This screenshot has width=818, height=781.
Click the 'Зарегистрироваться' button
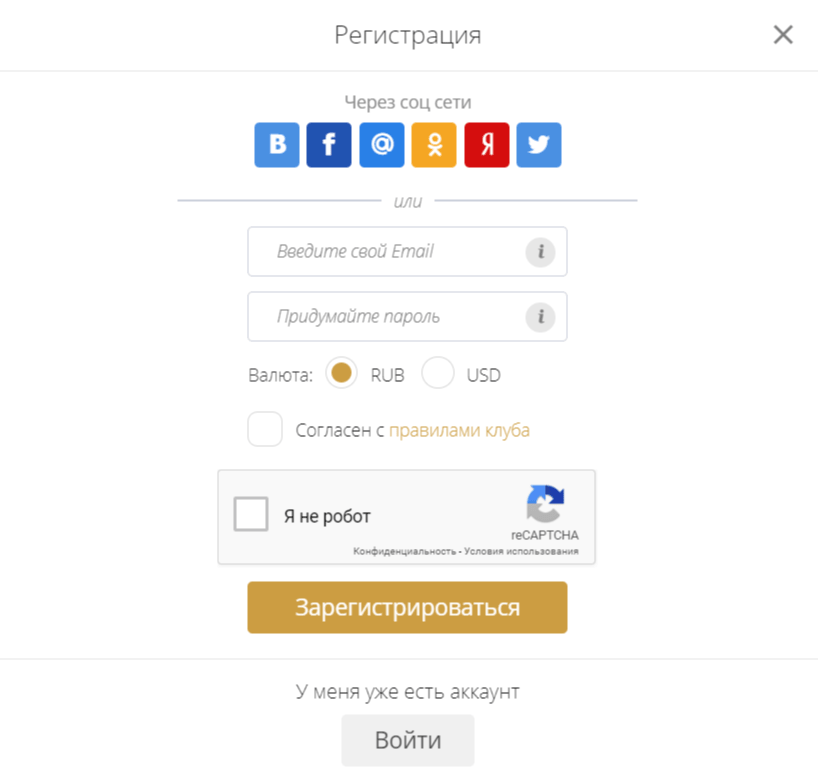tap(407, 607)
